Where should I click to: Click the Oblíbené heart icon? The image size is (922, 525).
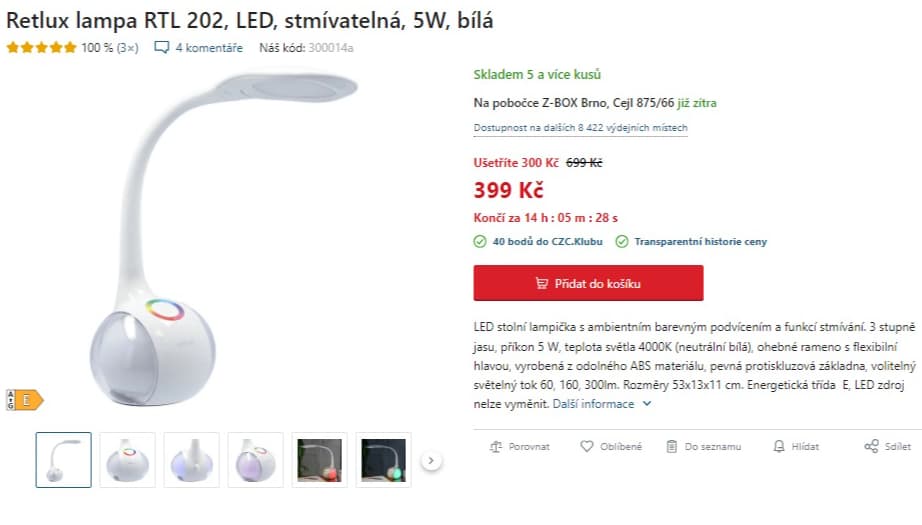pyautogui.click(x=587, y=446)
